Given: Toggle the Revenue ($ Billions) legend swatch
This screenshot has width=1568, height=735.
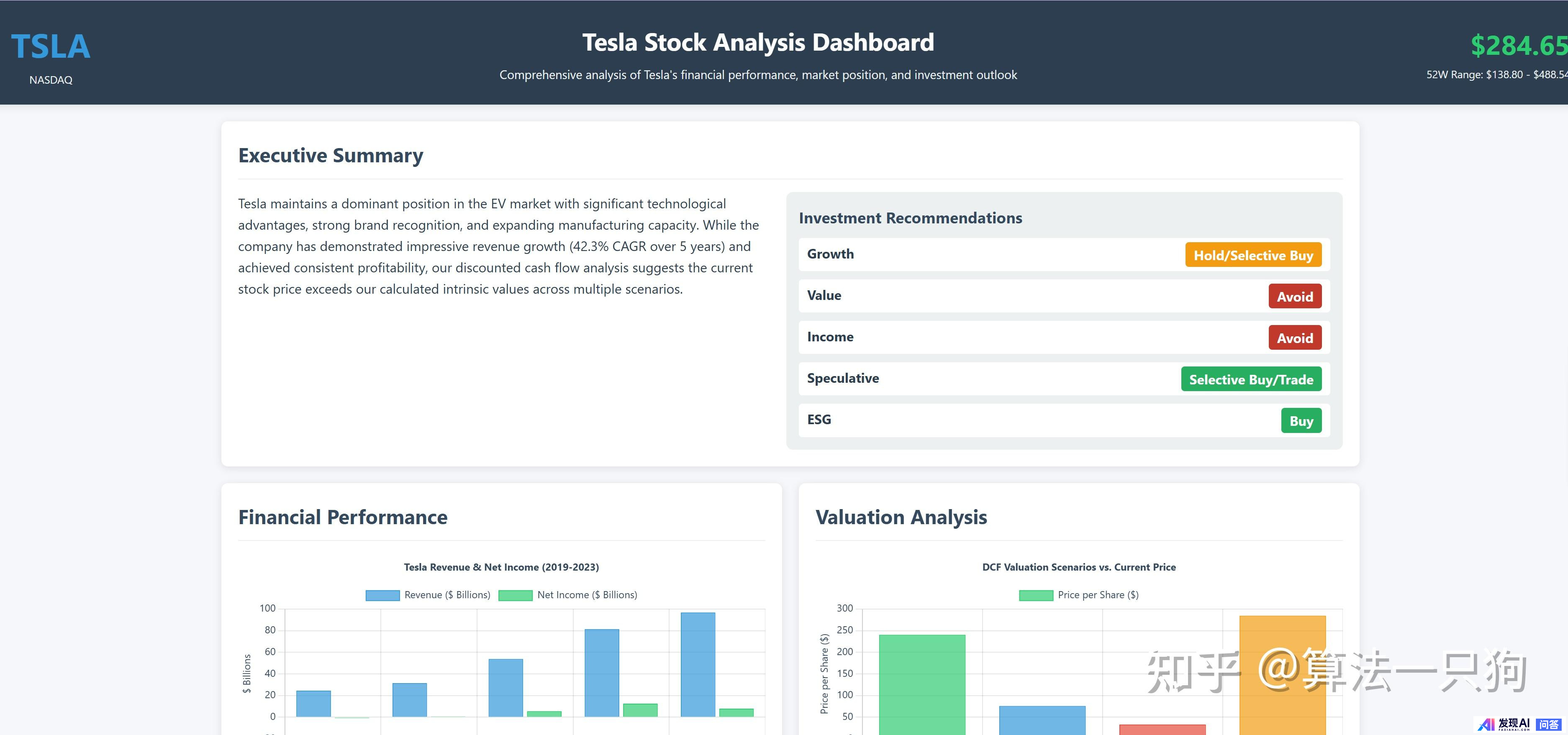Looking at the screenshot, I should [x=382, y=595].
